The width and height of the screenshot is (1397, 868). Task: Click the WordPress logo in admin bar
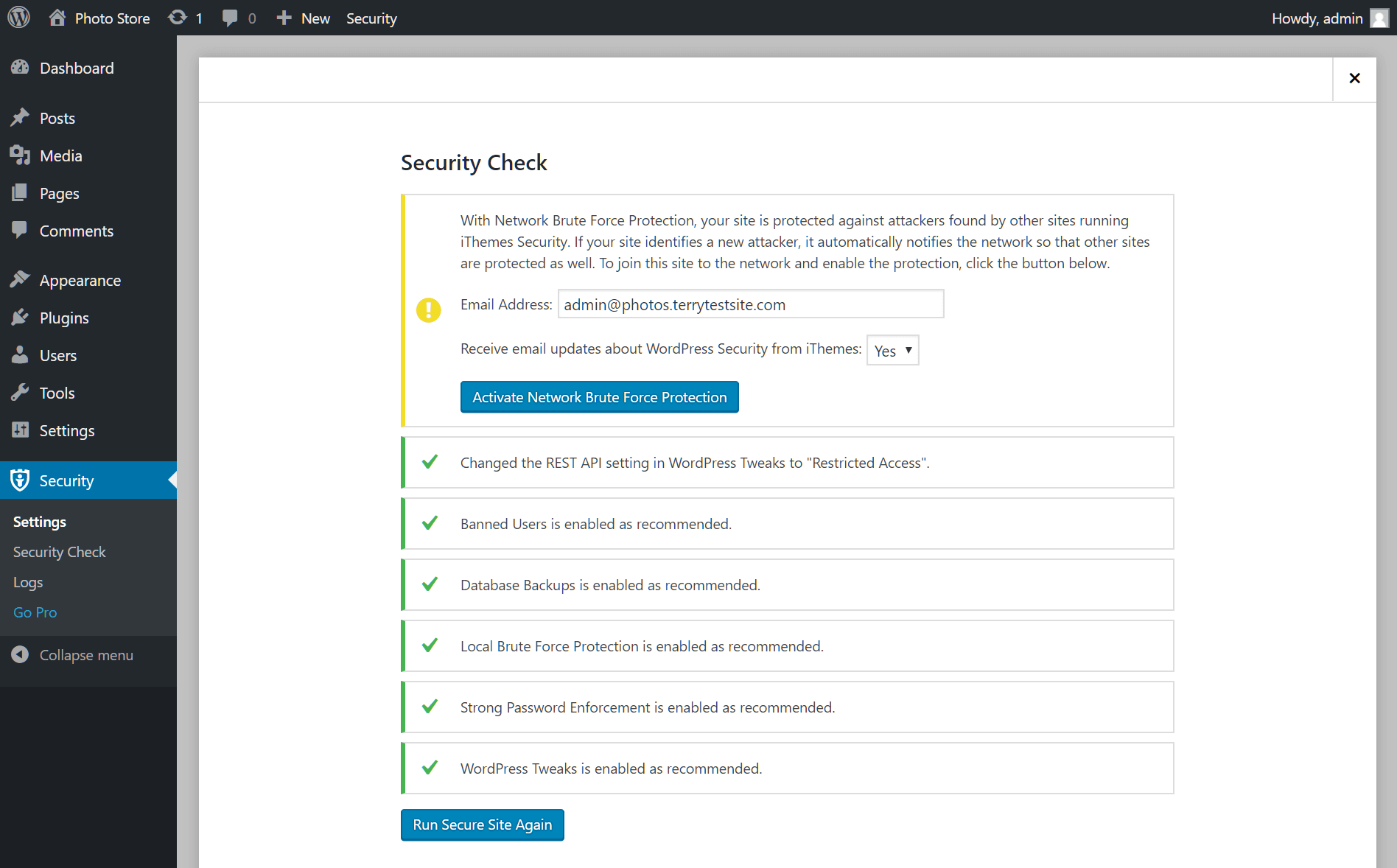(19, 18)
